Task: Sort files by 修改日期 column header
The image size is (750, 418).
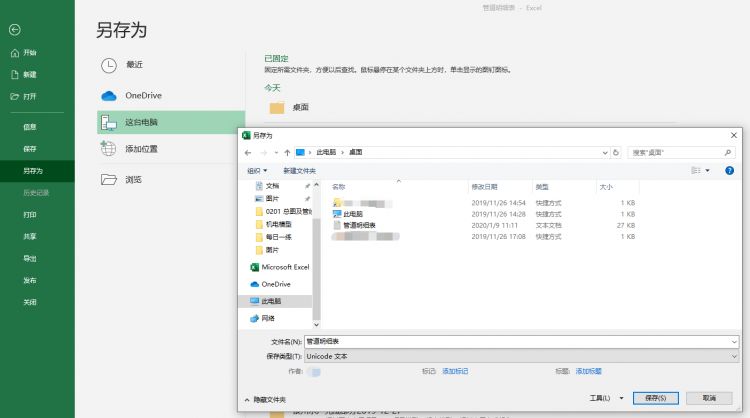Action: click(x=484, y=187)
